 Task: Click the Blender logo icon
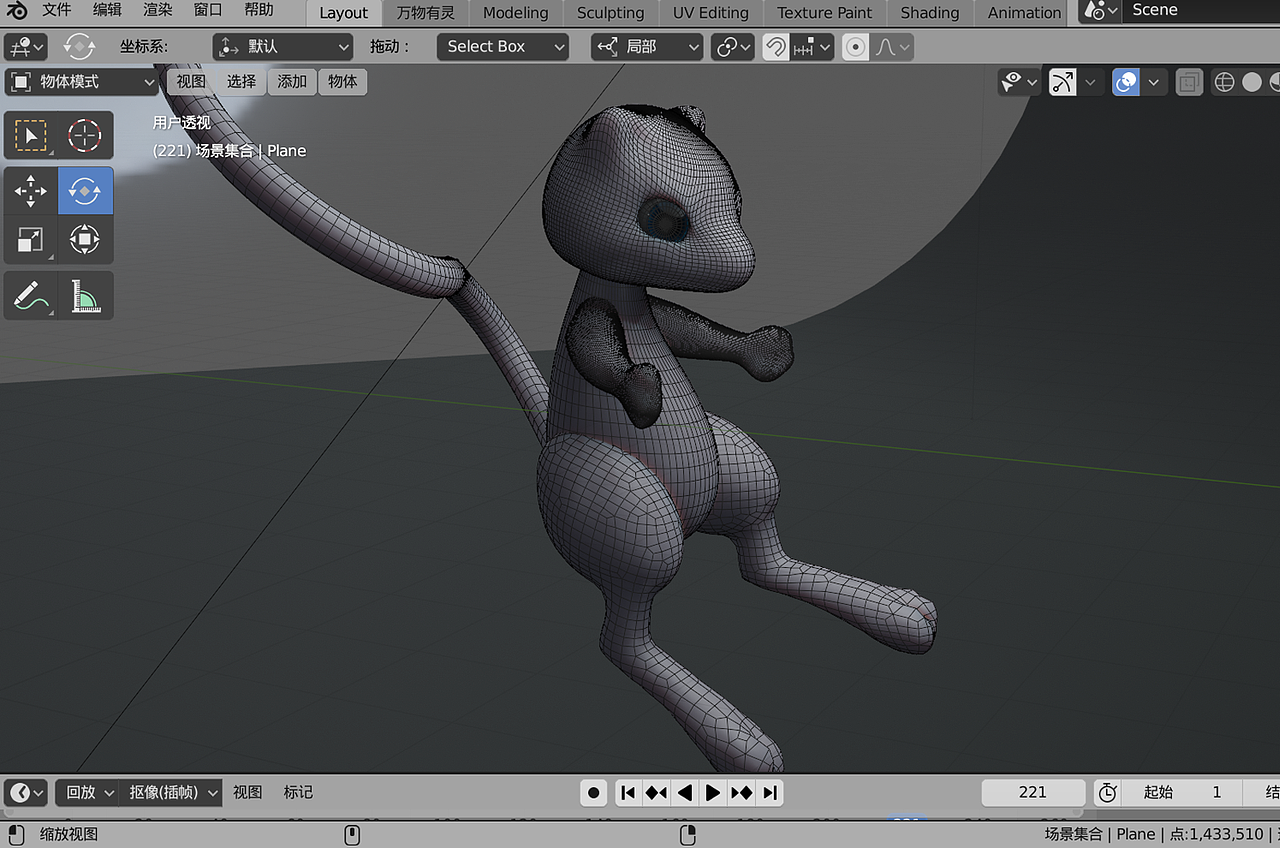point(16,11)
